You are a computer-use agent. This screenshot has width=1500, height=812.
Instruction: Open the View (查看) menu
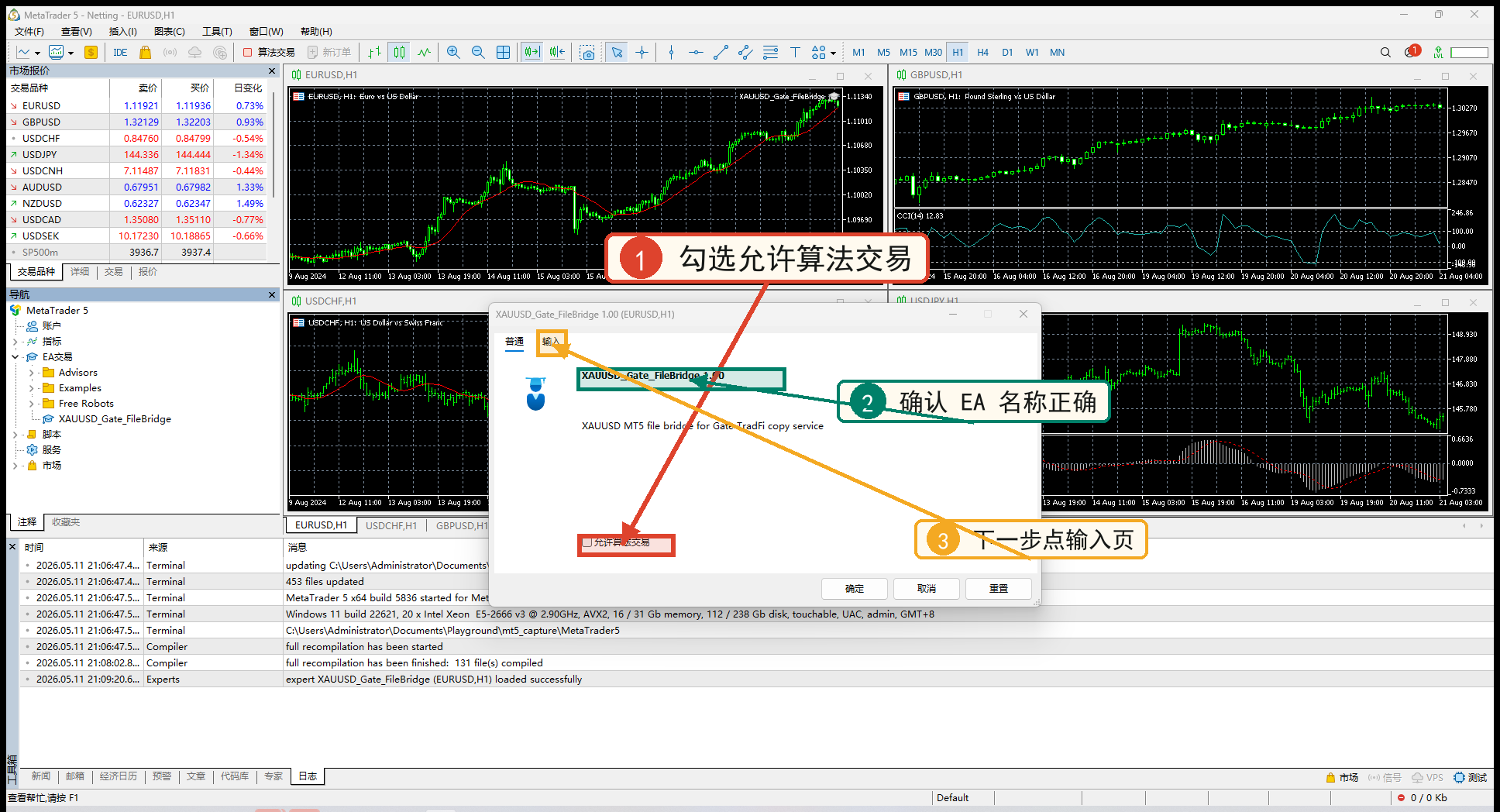click(77, 32)
